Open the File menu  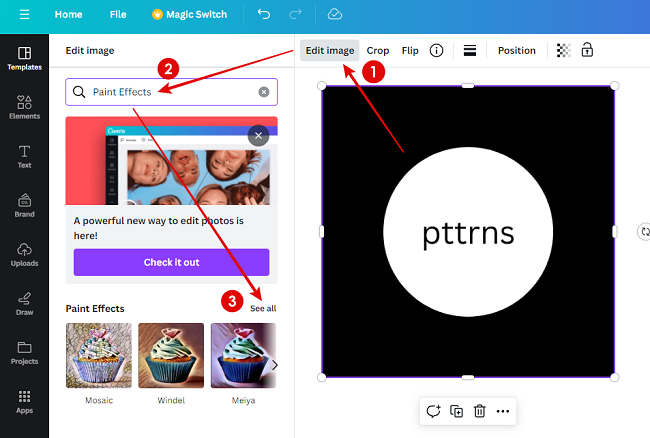coord(118,15)
